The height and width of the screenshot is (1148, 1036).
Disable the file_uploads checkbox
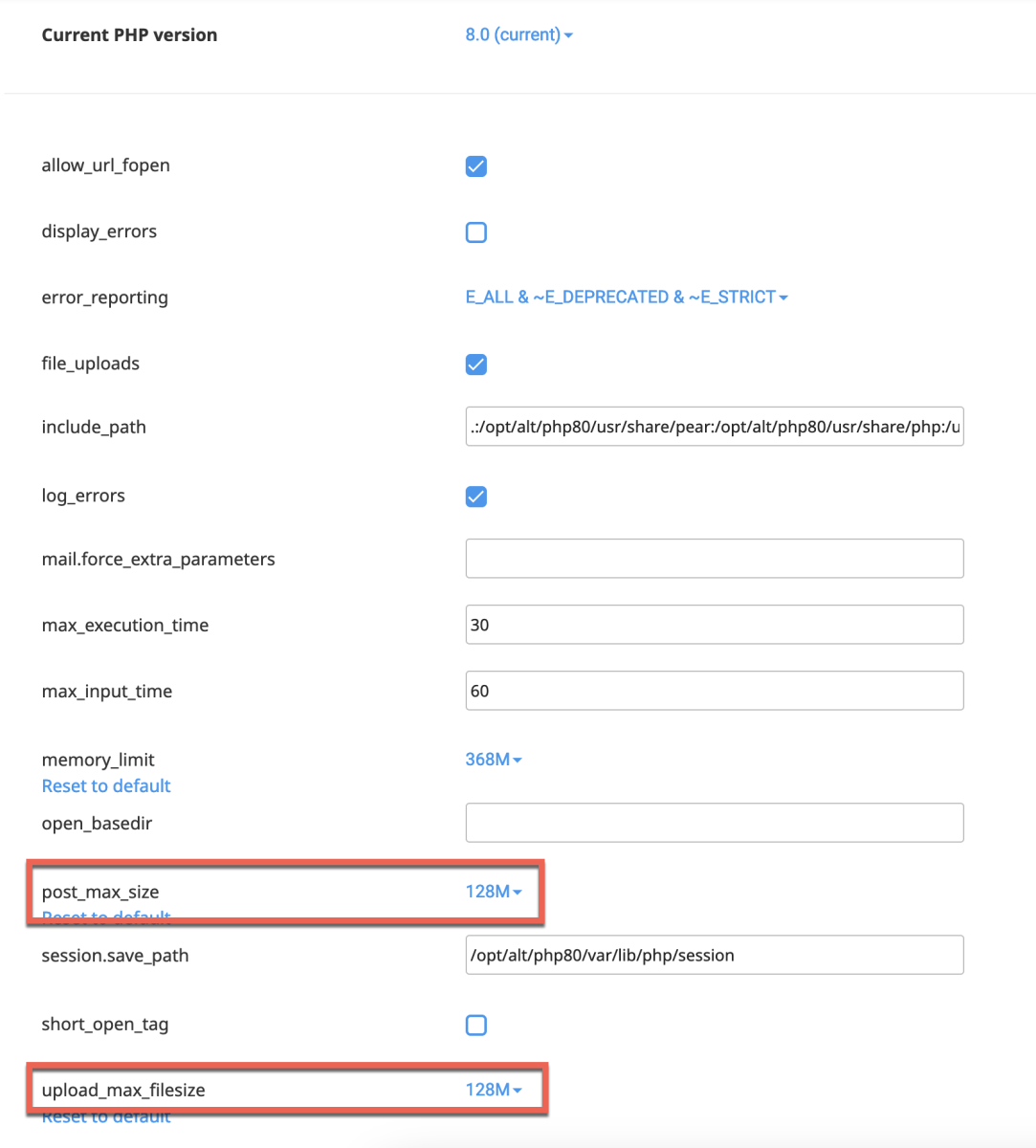click(475, 364)
